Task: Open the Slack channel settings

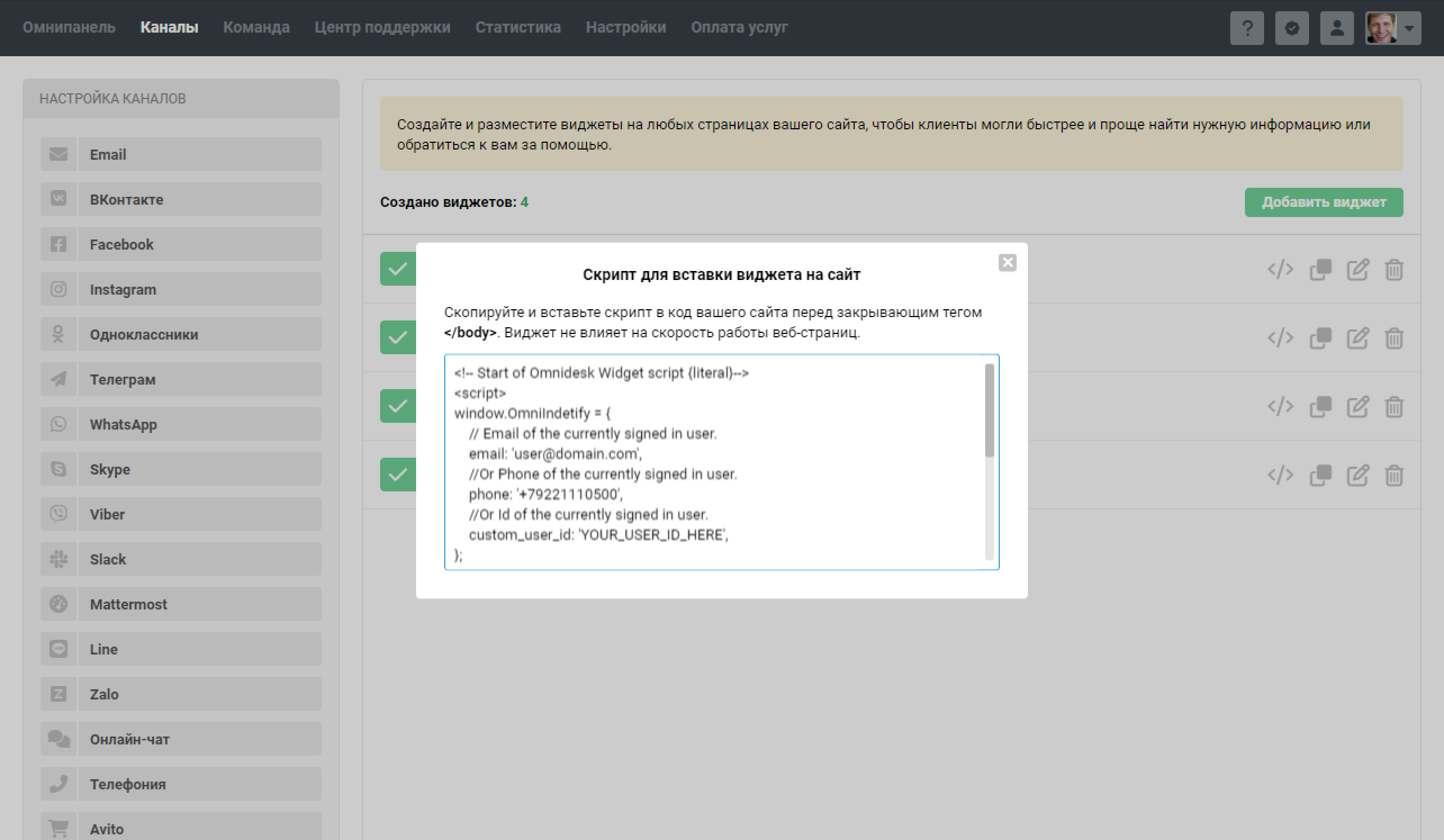Action: (x=180, y=559)
